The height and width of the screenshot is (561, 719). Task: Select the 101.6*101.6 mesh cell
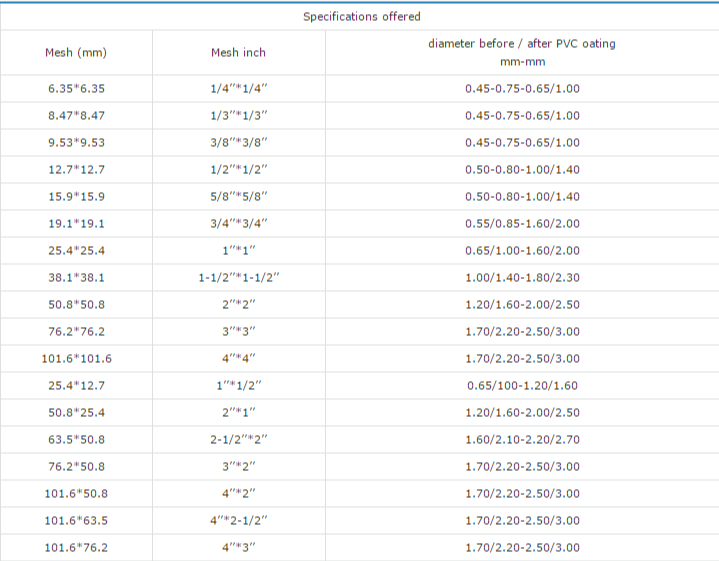pos(76,358)
